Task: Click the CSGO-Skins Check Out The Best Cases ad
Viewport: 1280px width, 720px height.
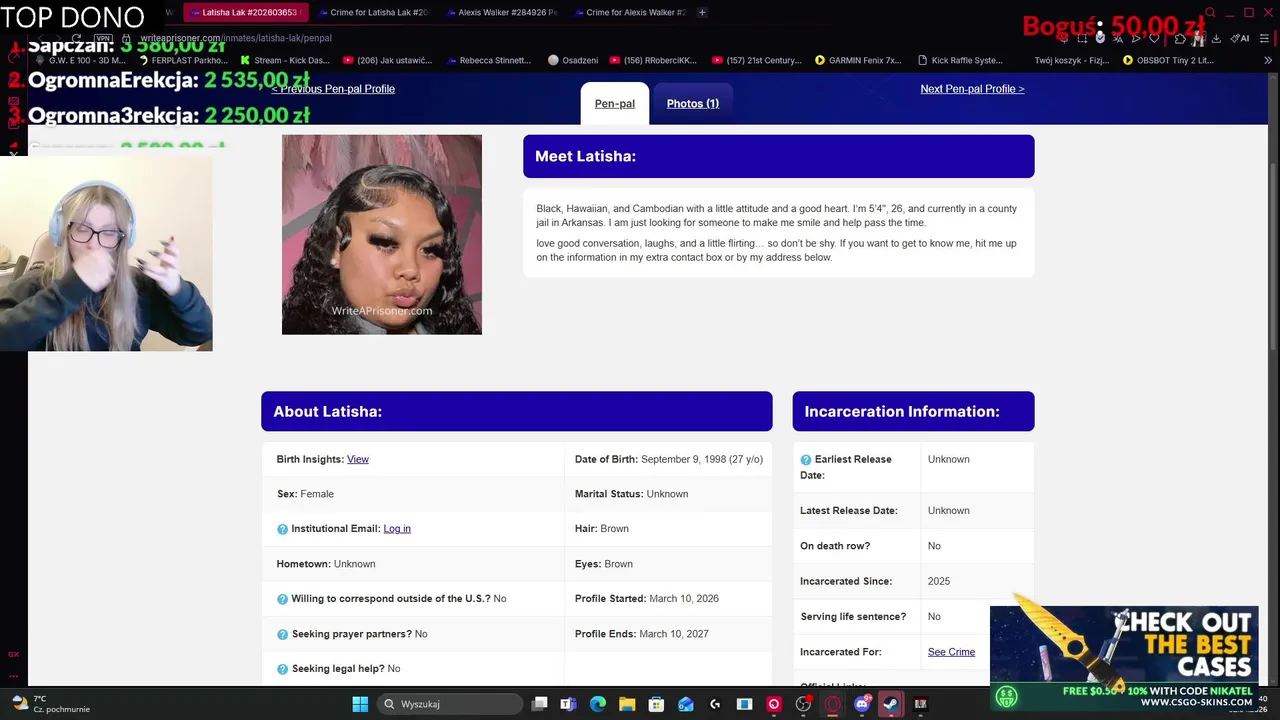Action: pyautogui.click(x=1124, y=658)
